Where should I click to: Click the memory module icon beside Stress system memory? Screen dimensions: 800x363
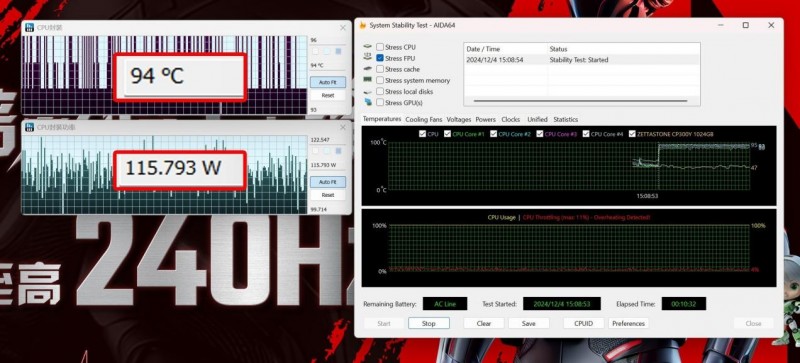tap(367, 80)
